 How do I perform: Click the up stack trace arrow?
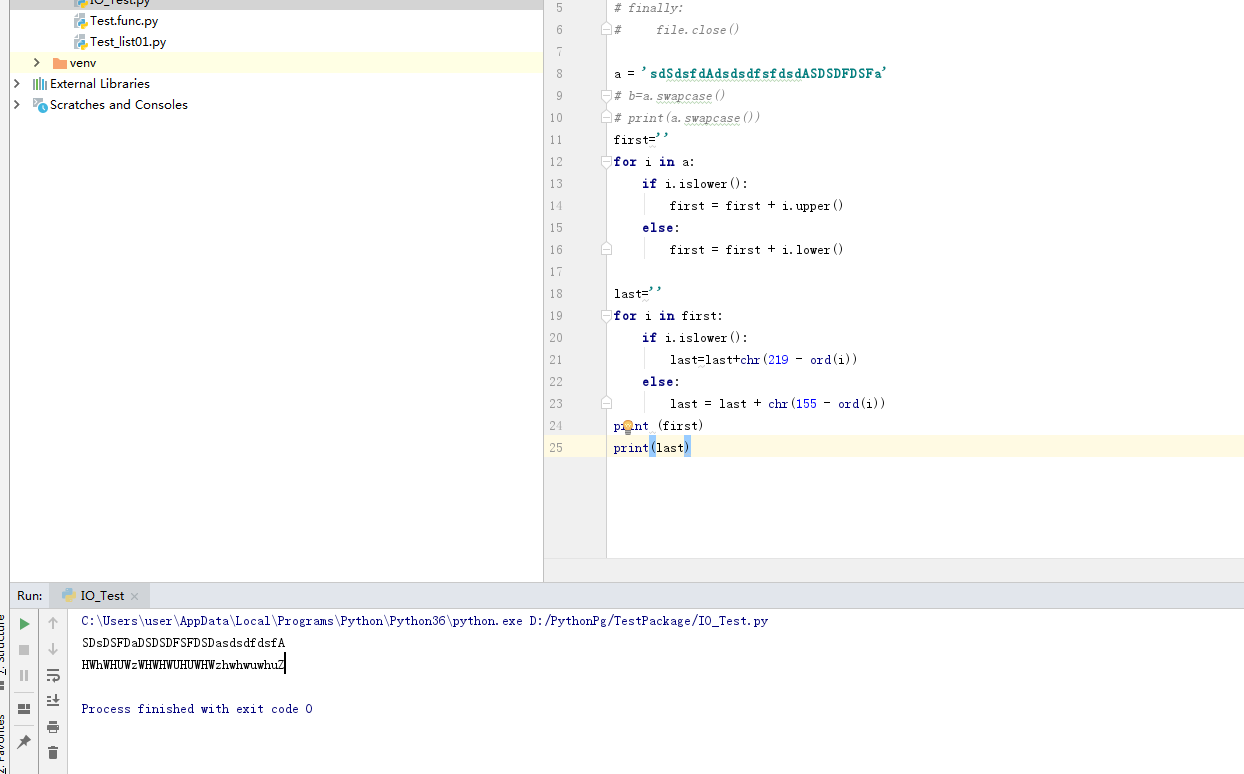pos(53,623)
